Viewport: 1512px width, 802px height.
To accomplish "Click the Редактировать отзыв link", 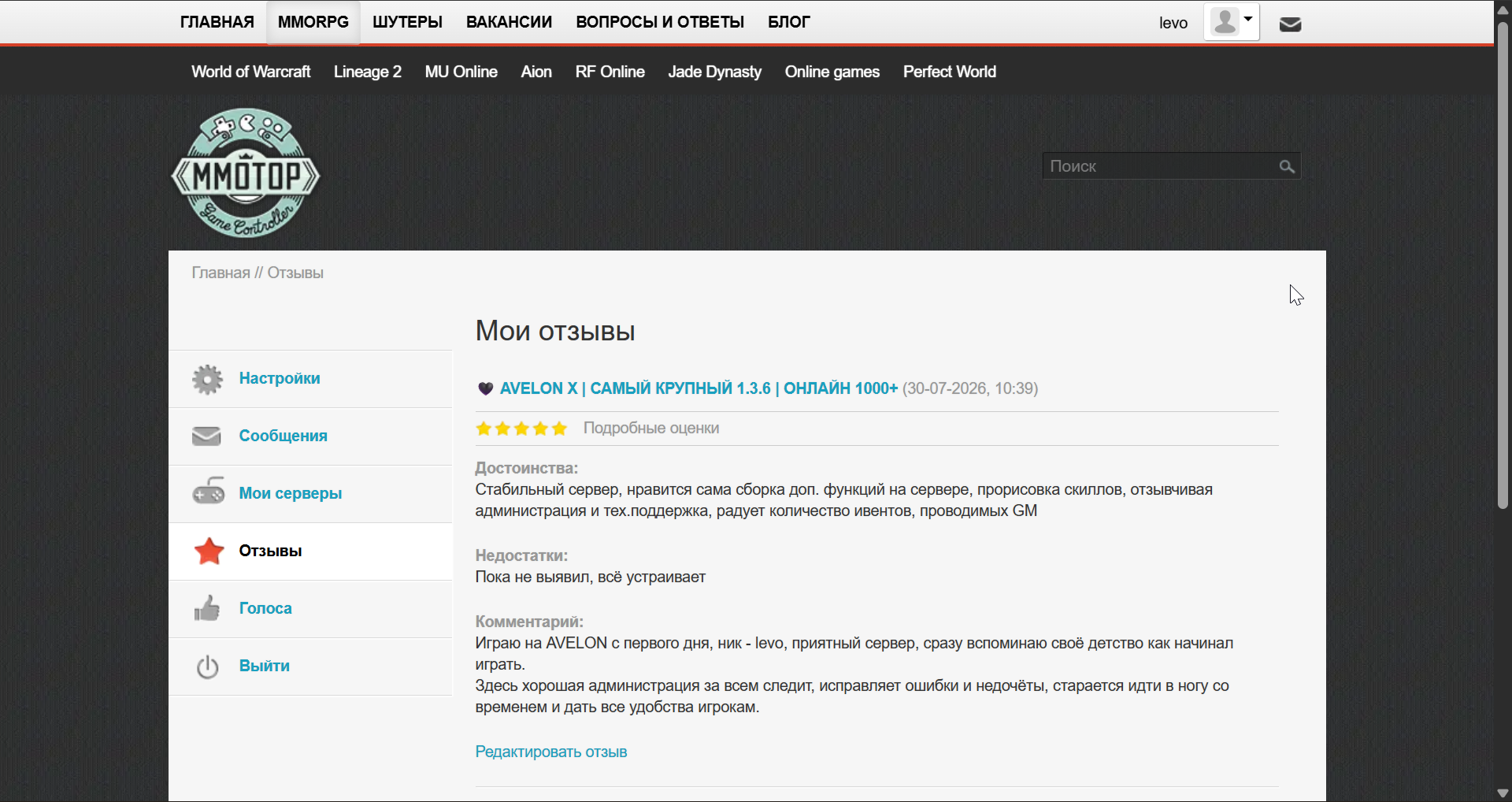I will click(551, 752).
